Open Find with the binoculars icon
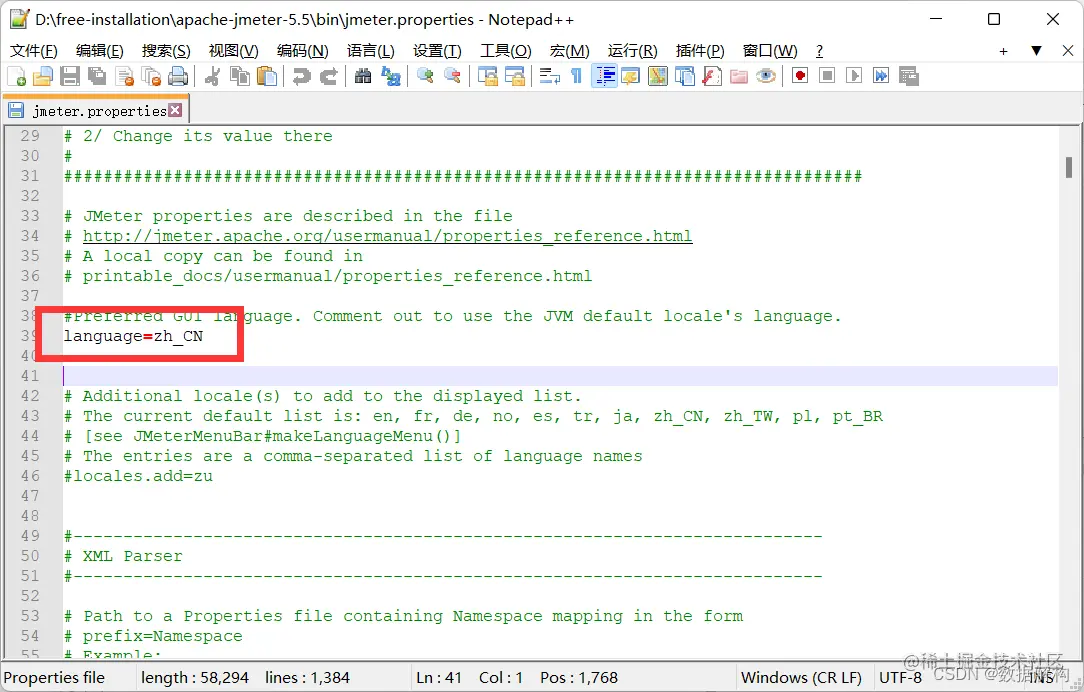The height and width of the screenshot is (692, 1084). 363,76
